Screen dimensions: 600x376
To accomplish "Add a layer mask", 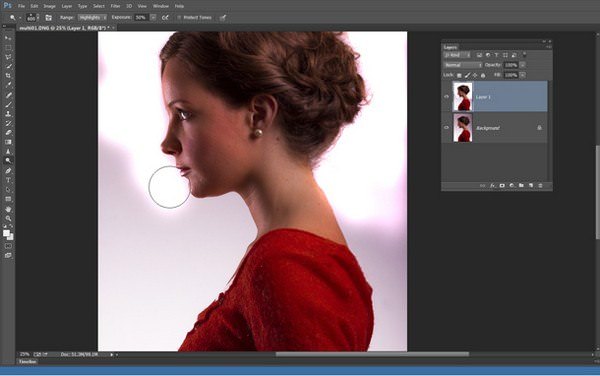I will pyautogui.click(x=502, y=186).
